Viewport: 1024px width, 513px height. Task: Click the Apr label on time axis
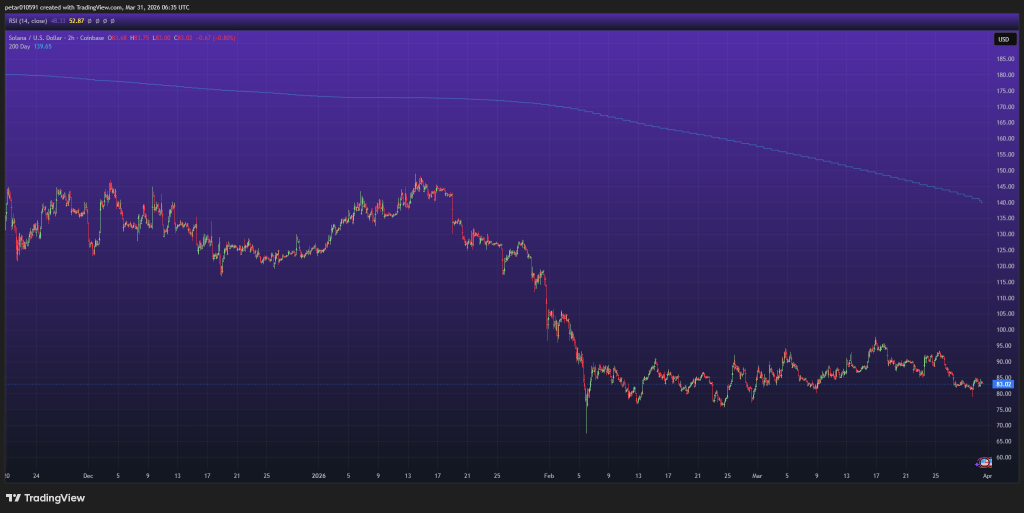coord(987,476)
